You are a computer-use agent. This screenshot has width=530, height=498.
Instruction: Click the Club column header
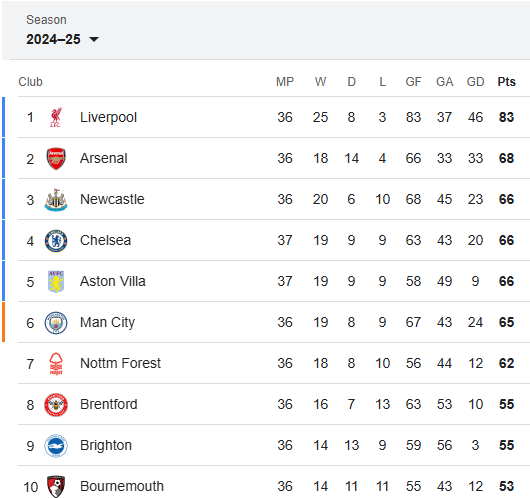(30, 82)
